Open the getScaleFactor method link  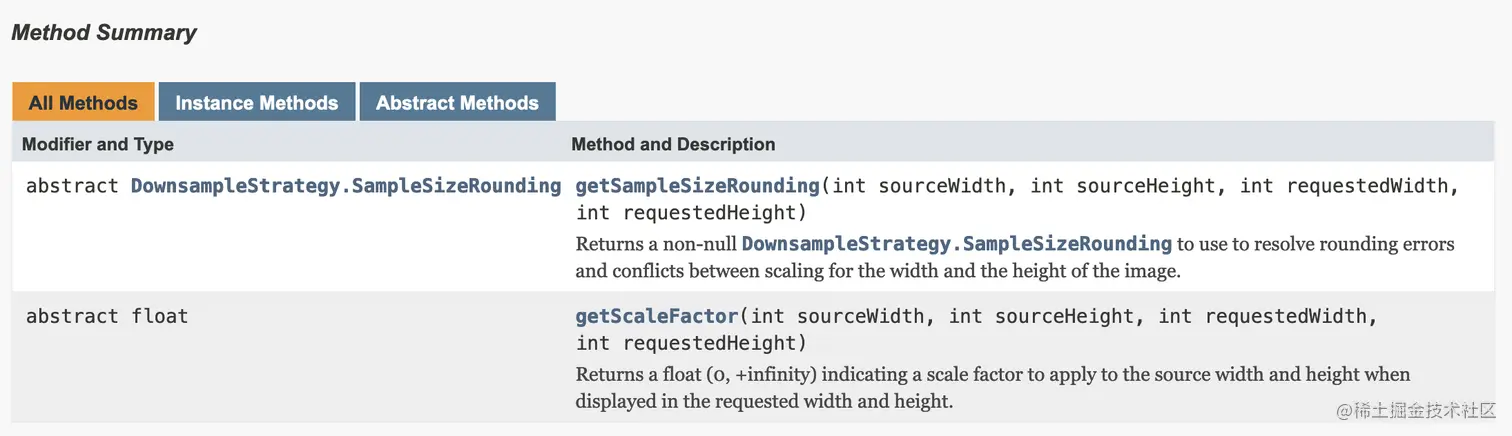[x=656, y=317]
